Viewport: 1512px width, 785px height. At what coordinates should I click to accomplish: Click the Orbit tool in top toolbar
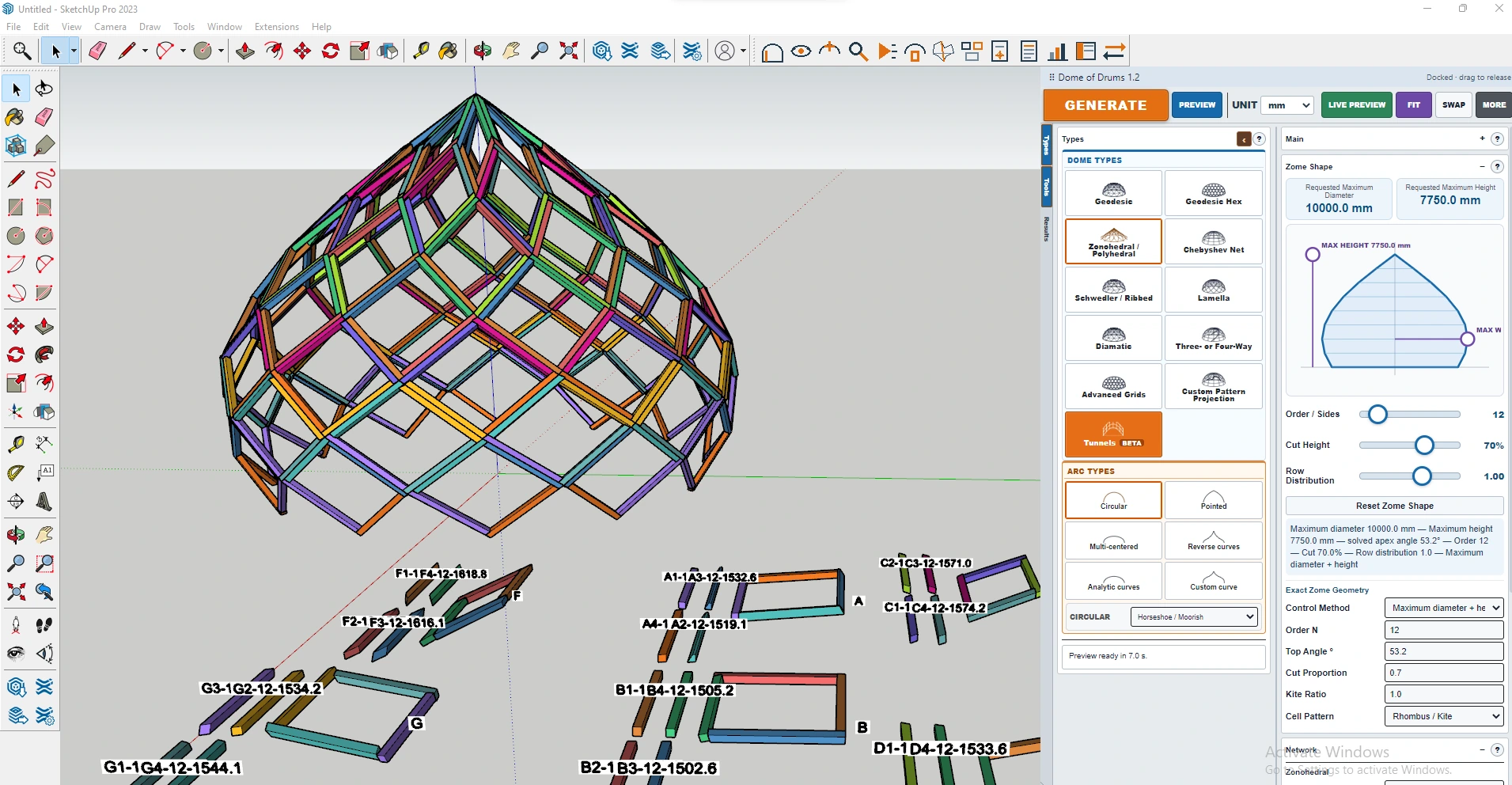pos(482,51)
